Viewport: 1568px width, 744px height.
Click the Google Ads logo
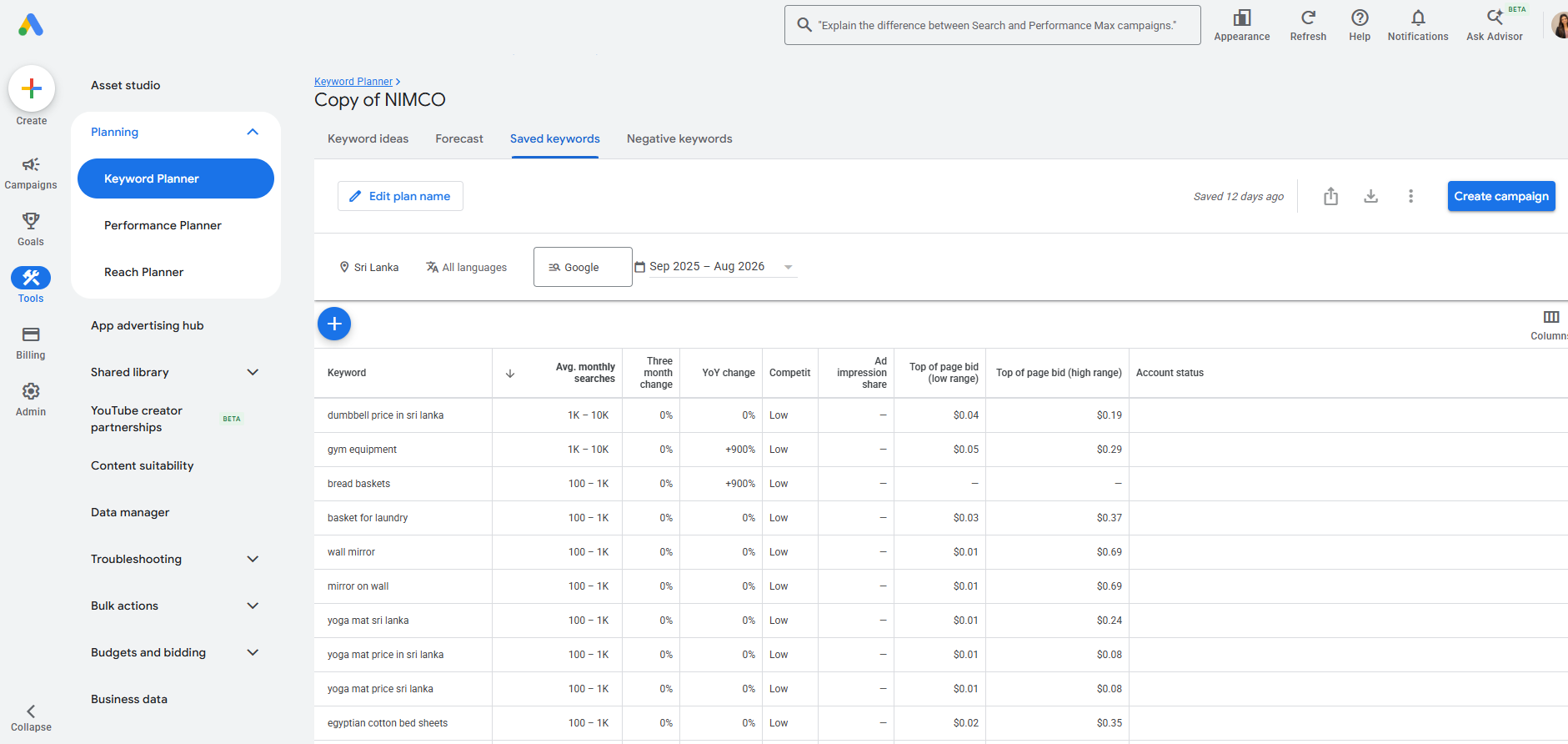point(31,25)
